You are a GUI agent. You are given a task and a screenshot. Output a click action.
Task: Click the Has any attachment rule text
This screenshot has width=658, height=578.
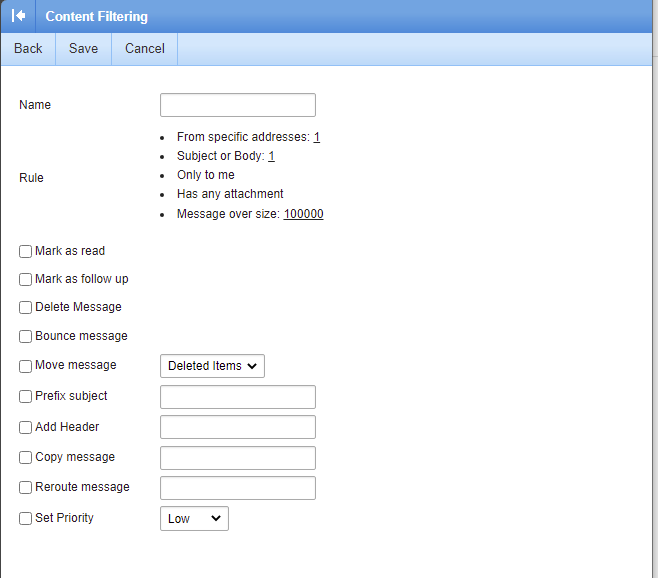(x=230, y=194)
